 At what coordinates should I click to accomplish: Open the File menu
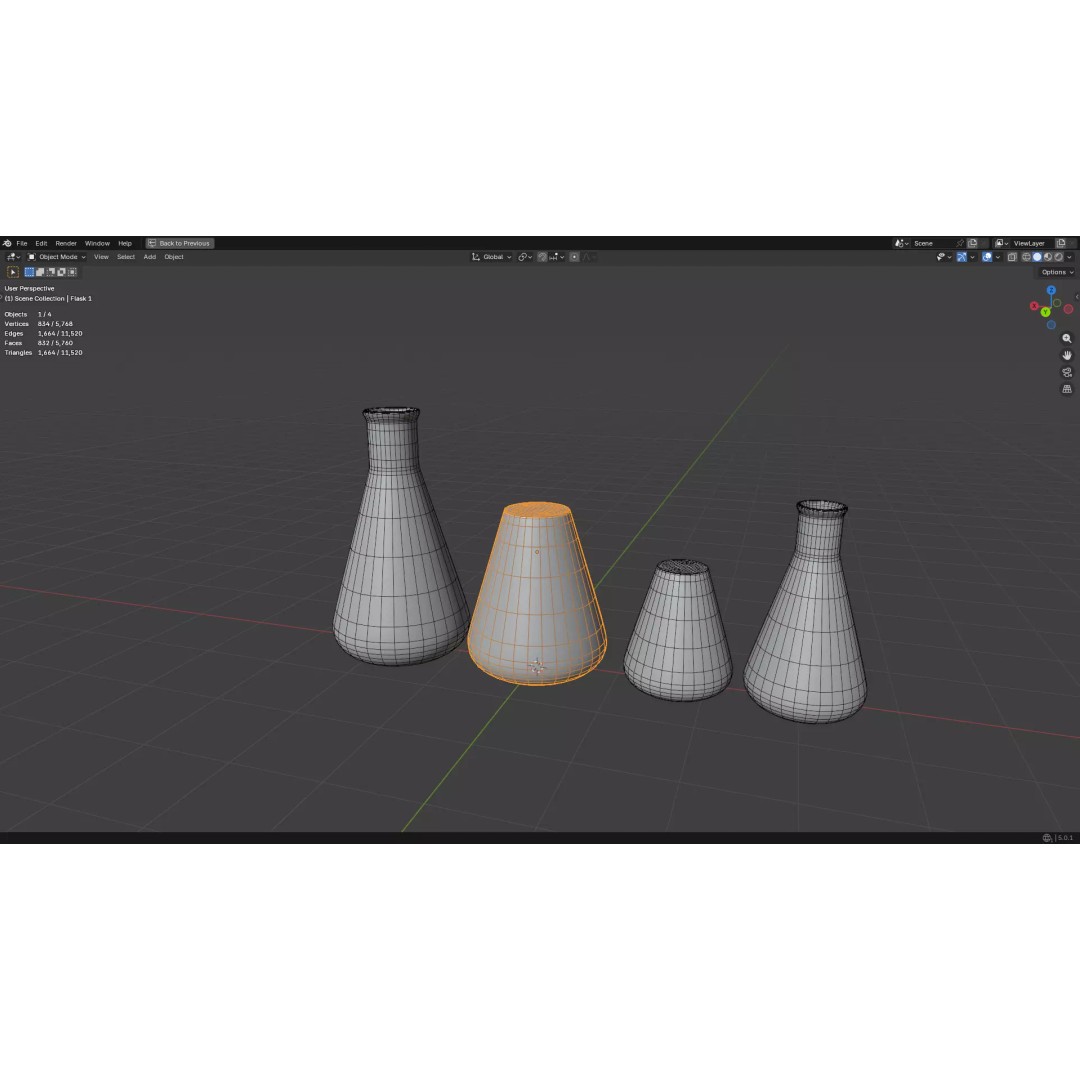click(x=22, y=243)
